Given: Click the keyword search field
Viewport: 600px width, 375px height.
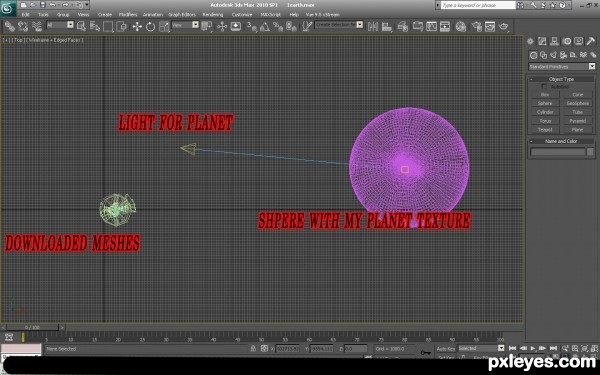Looking at the screenshot, I should [x=478, y=5].
